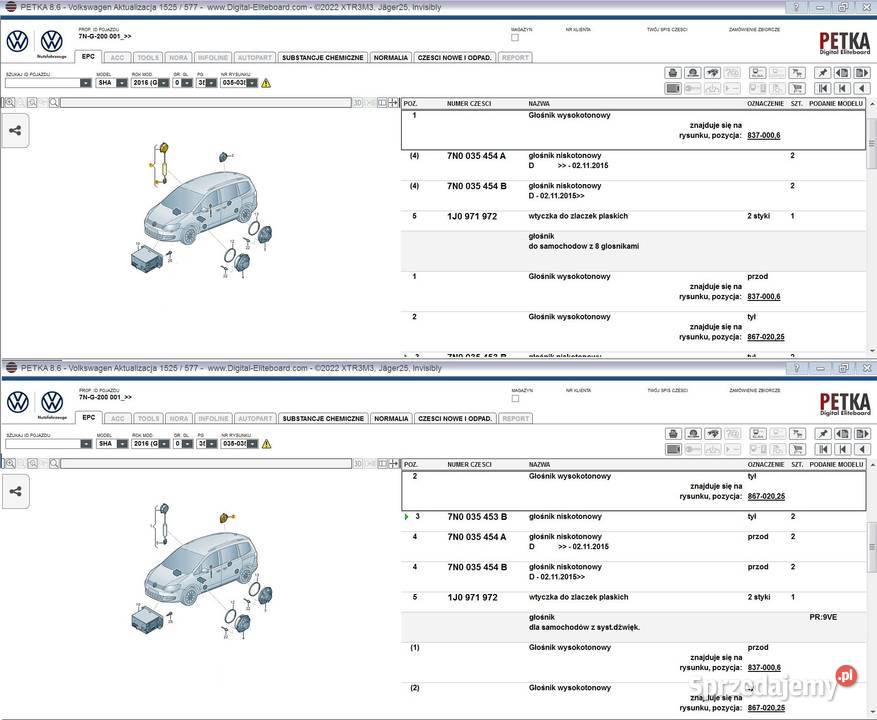Switch to the Substancje Chemiczne tab in the upper window
The image size is (877, 720).
tap(323, 57)
